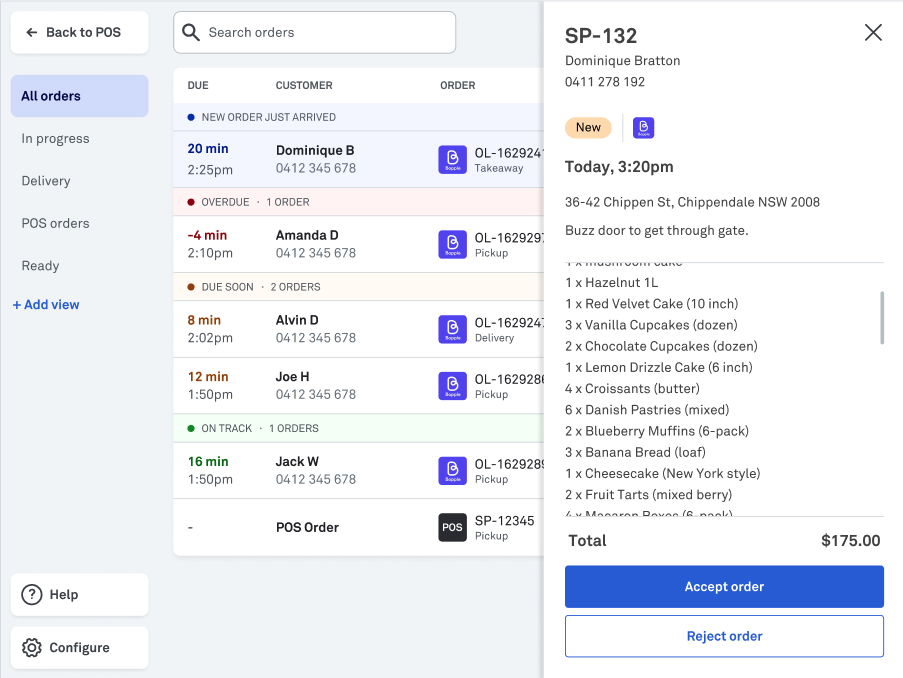The width and height of the screenshot is (903, 678).
Task: Close the SP-132 order detail panel
Action: (x=873, y=33)
